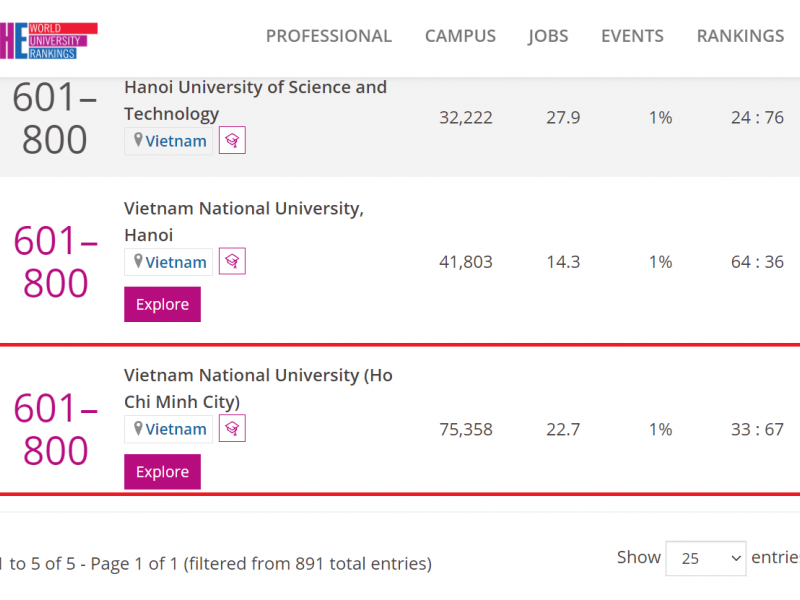This screenshot has height=600, width=800.
Task: Open the Events menu item
Action: (x=632, y=36)
